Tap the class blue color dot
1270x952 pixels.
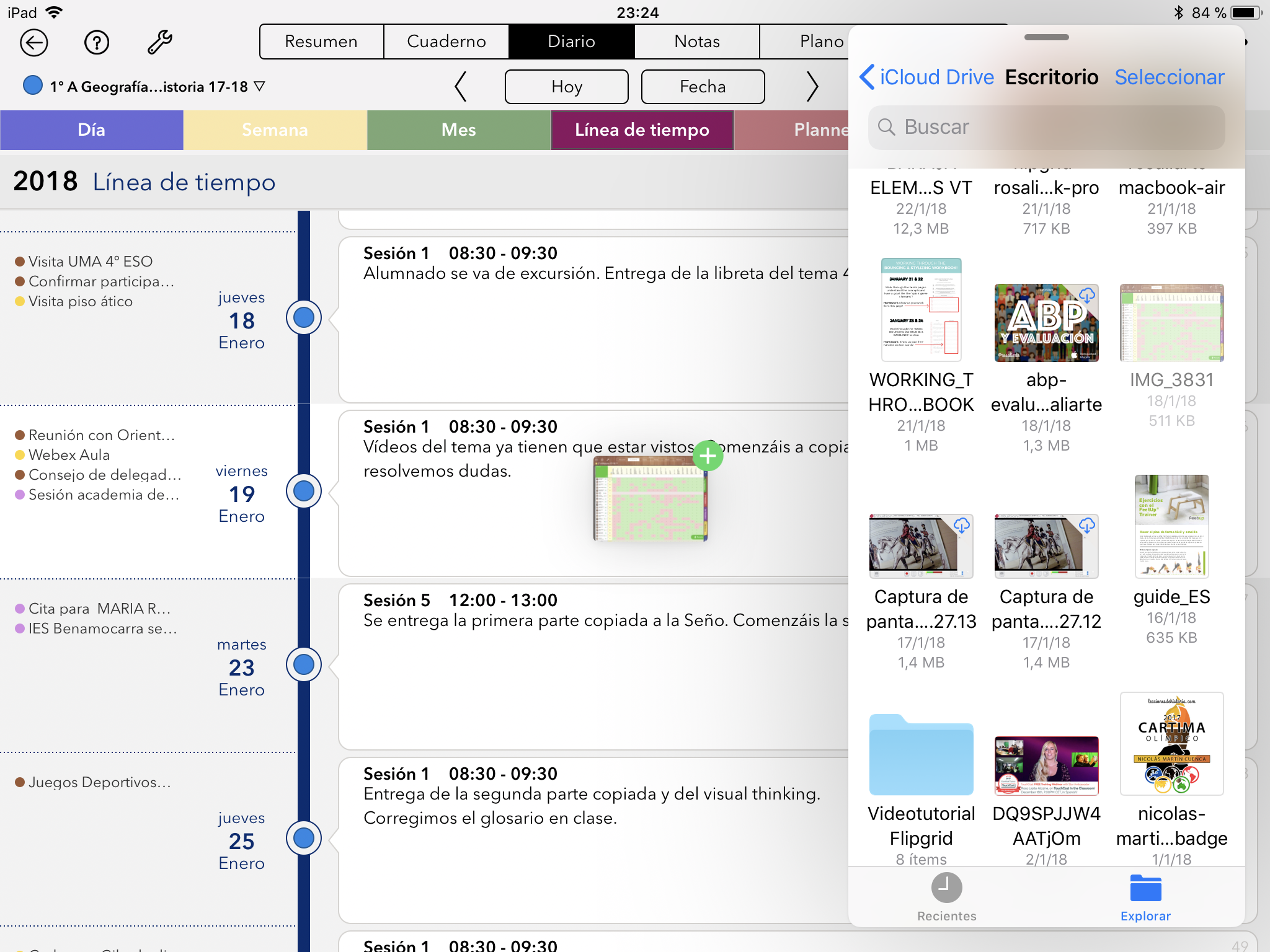(32, 86)
